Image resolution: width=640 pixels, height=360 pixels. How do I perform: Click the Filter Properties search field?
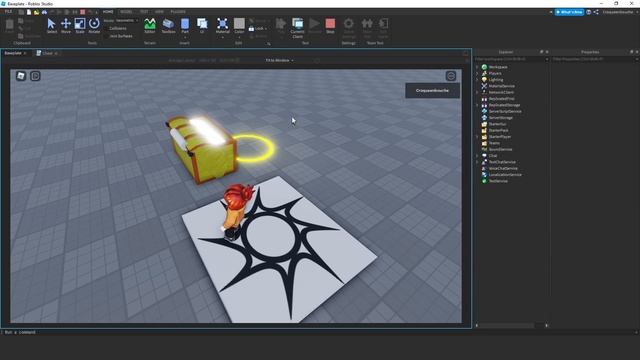pos(594,60)
